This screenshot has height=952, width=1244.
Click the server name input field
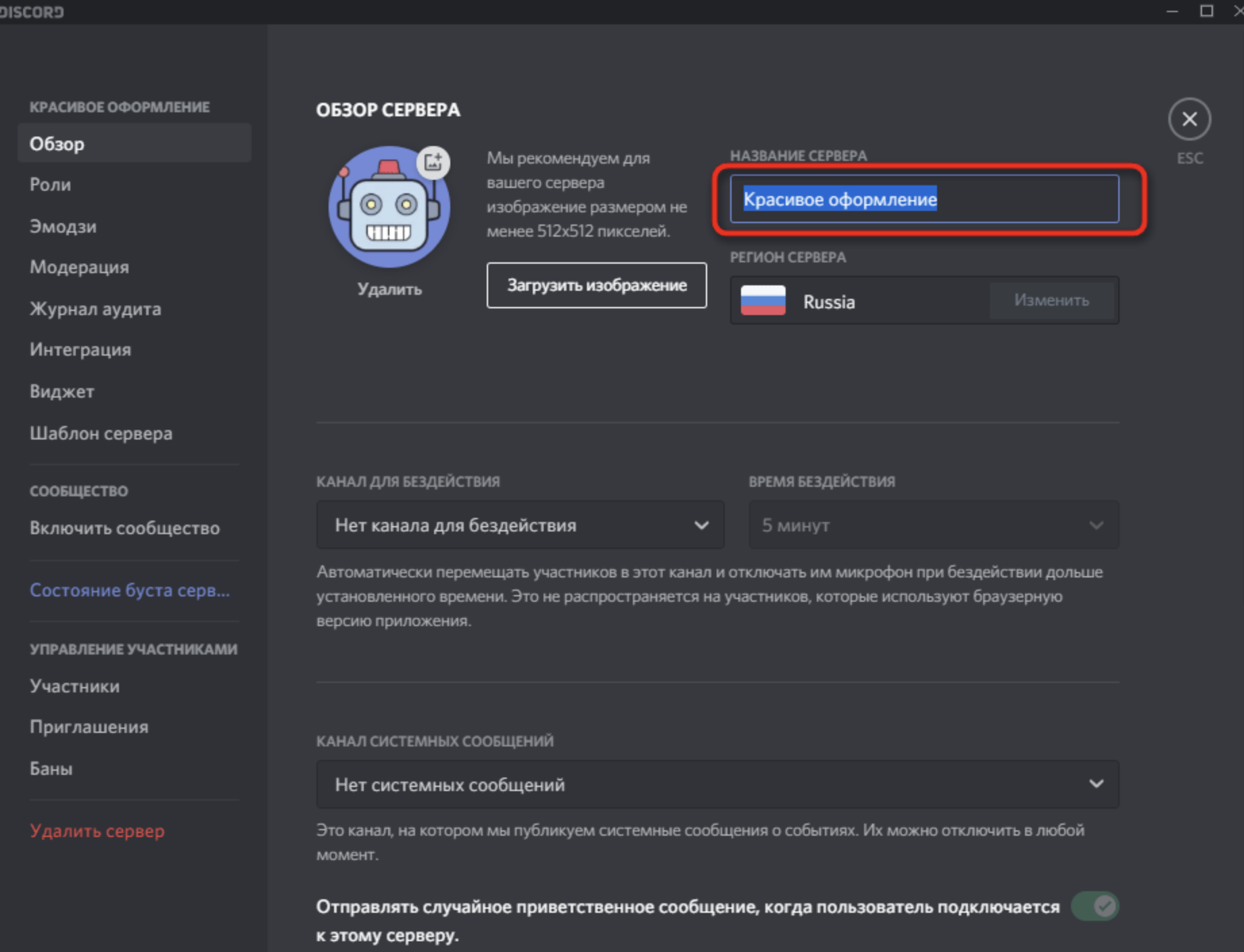point(924,199)
